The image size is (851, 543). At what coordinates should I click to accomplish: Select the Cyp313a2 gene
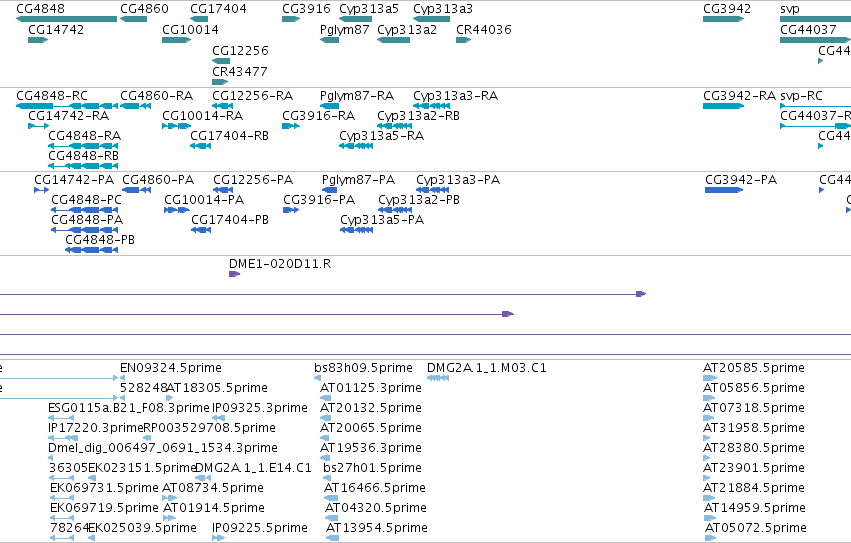click(393, 40)
